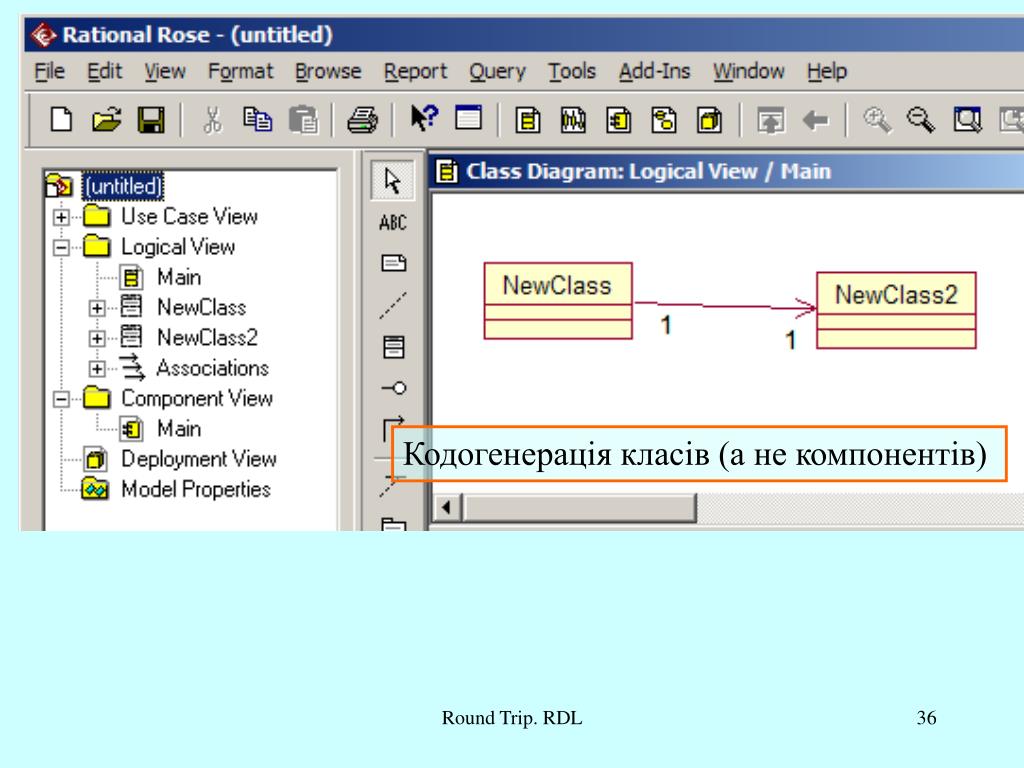This screenshot has width=1024, height=768.
Task: Click the New model toolbar icon
Action: pos(61,120)
